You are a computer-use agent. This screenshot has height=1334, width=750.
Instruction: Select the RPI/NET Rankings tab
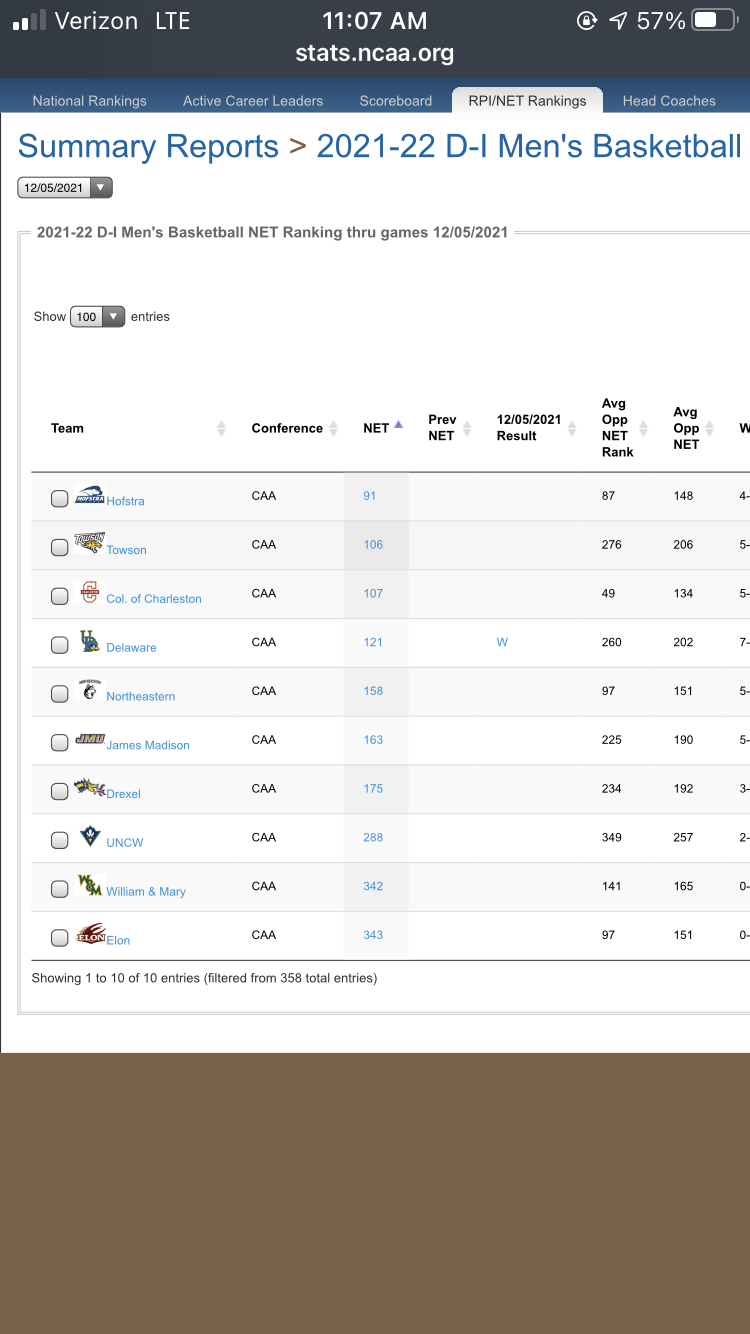527,100
